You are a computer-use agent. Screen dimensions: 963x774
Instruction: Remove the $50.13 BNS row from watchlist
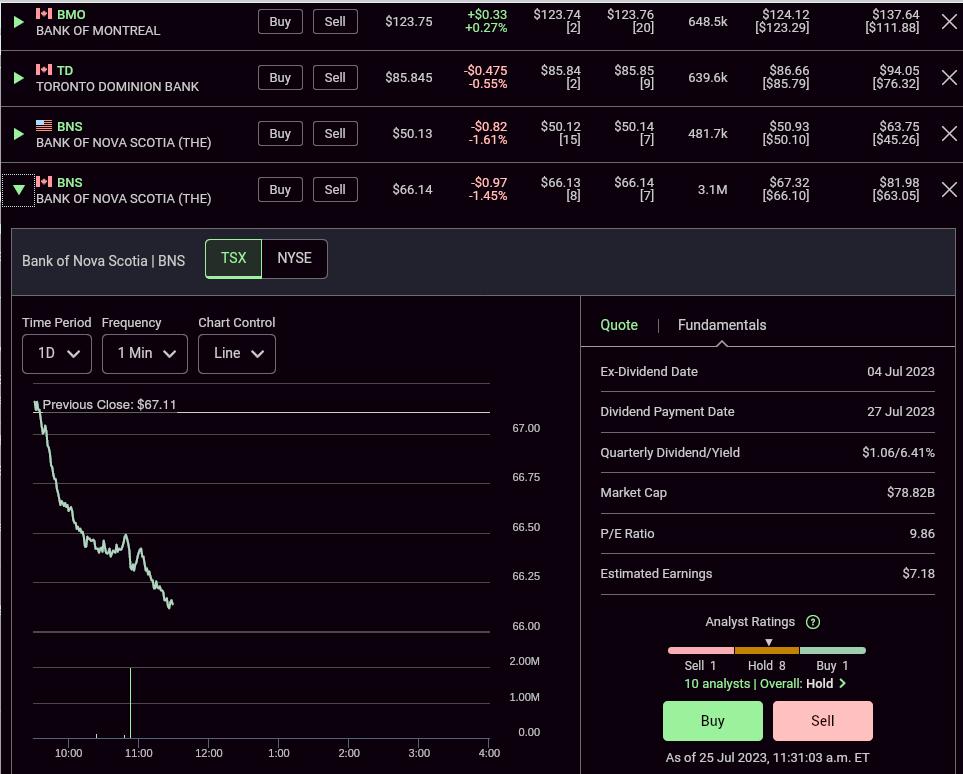coord(949,133)
